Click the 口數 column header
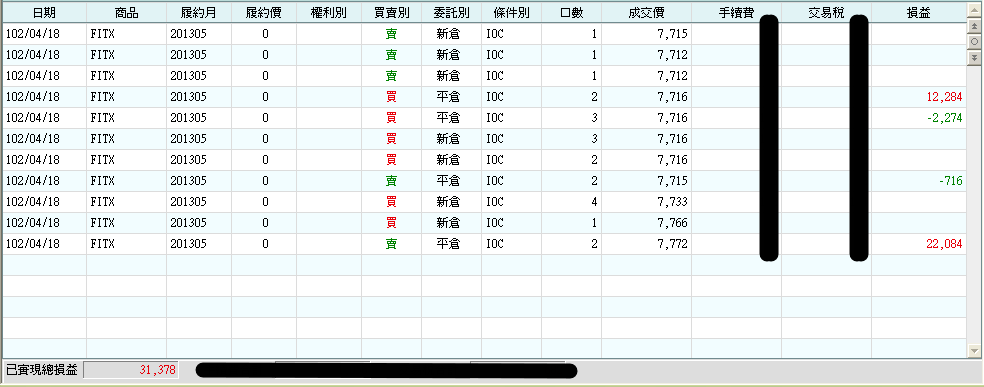 click(x=571, y=13)
